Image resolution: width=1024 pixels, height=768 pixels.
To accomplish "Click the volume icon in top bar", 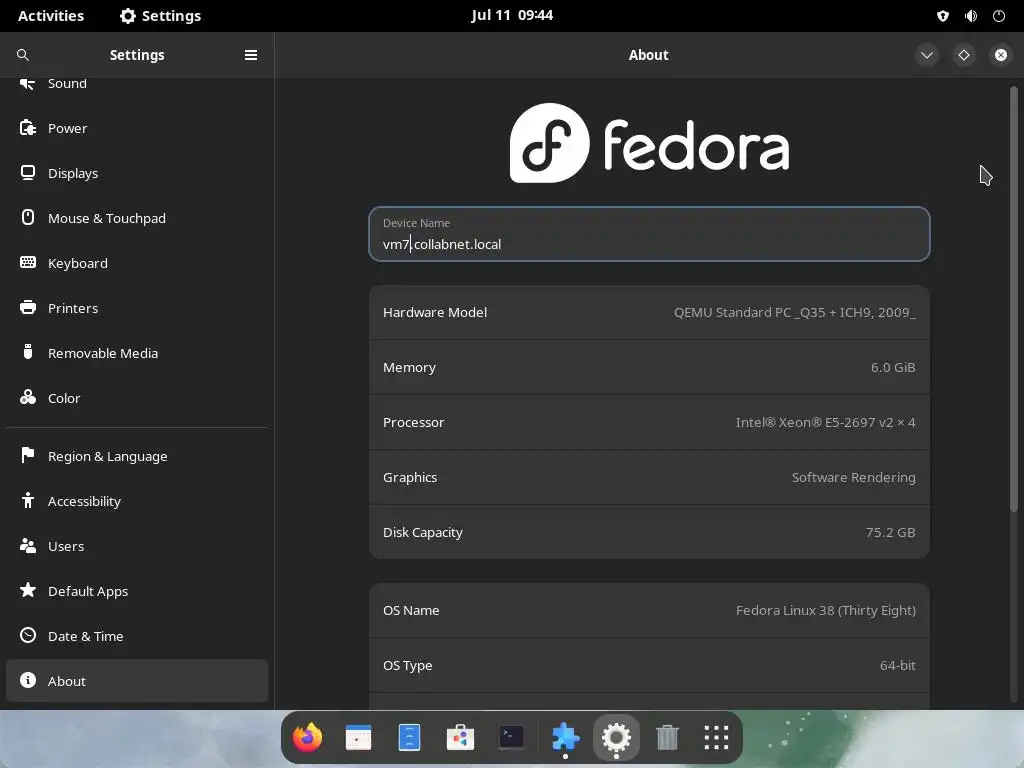I will (x=971, y=16).
